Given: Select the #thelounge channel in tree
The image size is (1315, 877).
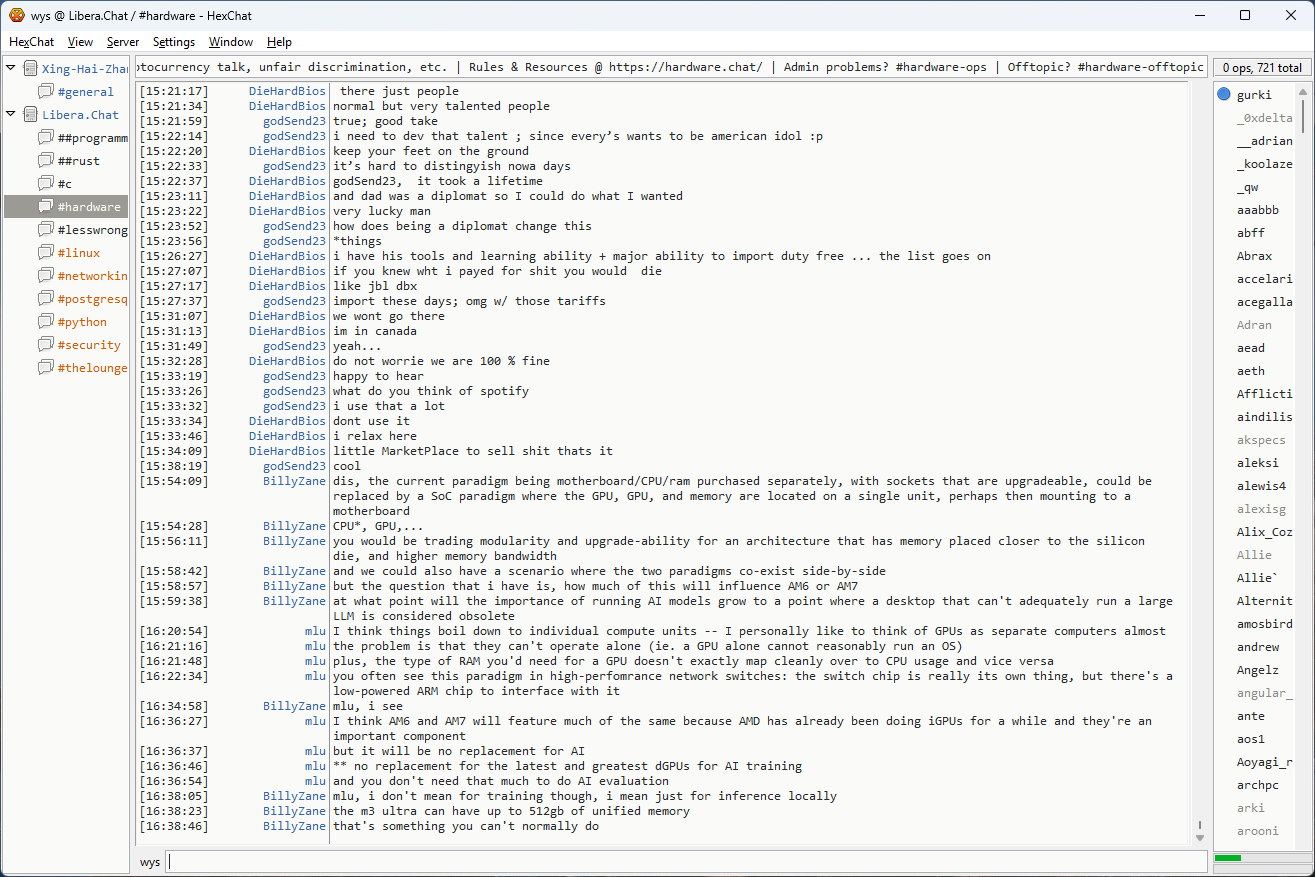Looking at the screenshot, I should click(x=92, y=368).
